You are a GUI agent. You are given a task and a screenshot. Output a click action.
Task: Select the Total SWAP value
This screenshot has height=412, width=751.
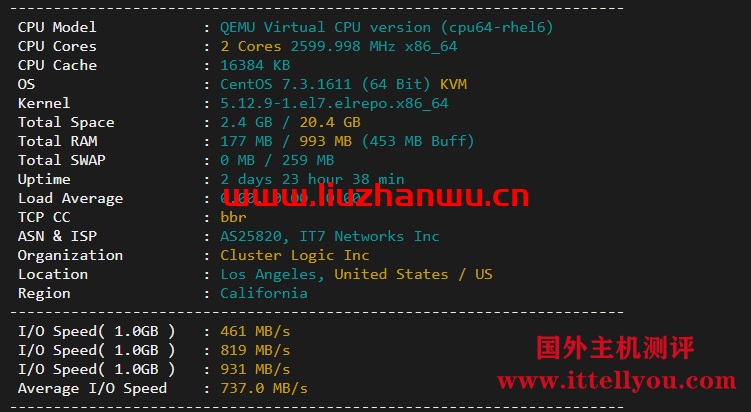[x=277, y=160]
